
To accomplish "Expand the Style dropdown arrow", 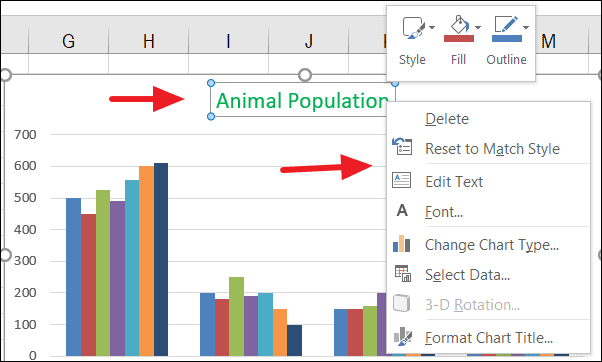I will pyautogui.click(x=432, y=27).
